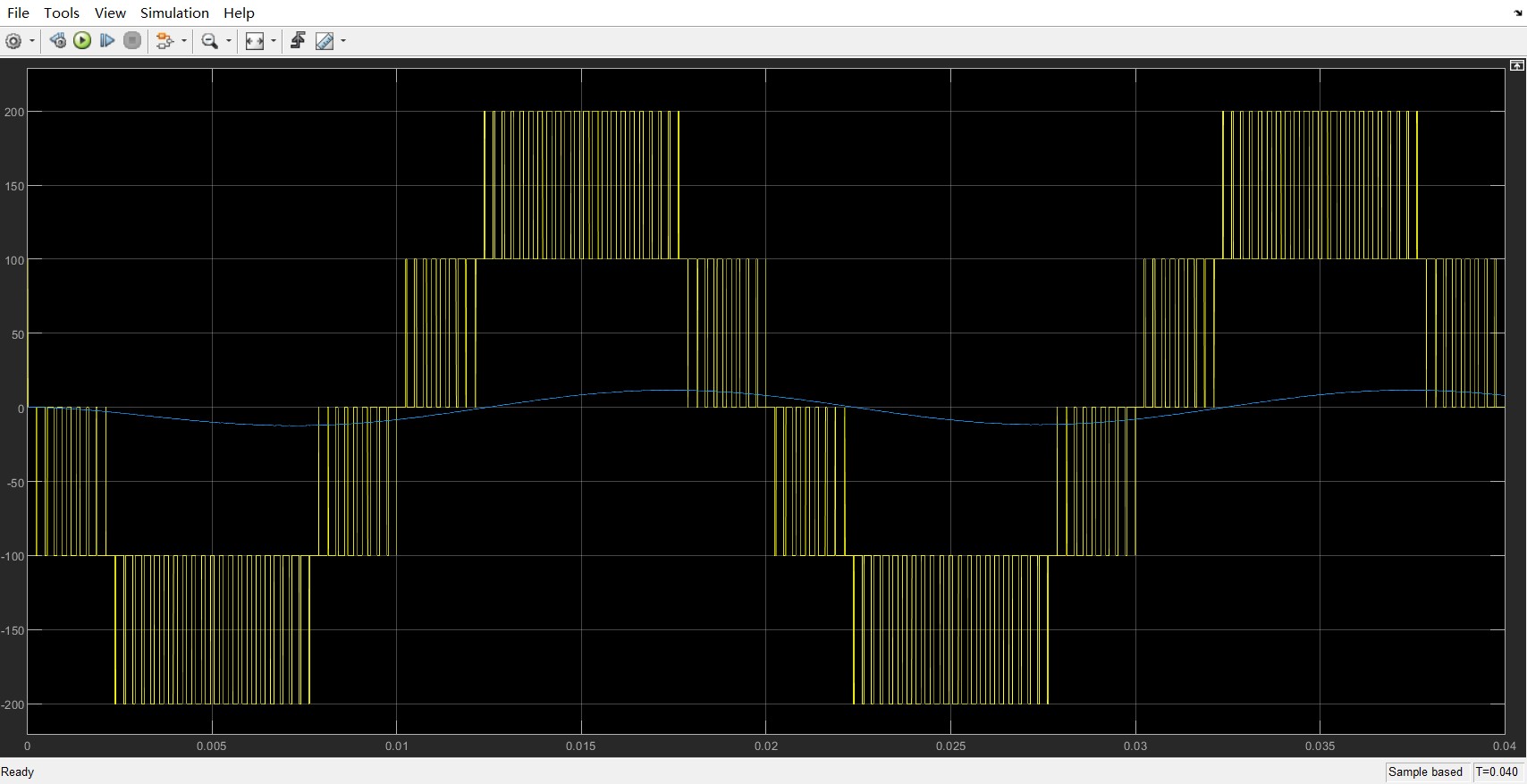Click the 0.02 x-axis tick label
Image resolution: width=1527 pixels, height=784 pixels.
(x=766, y=746)
